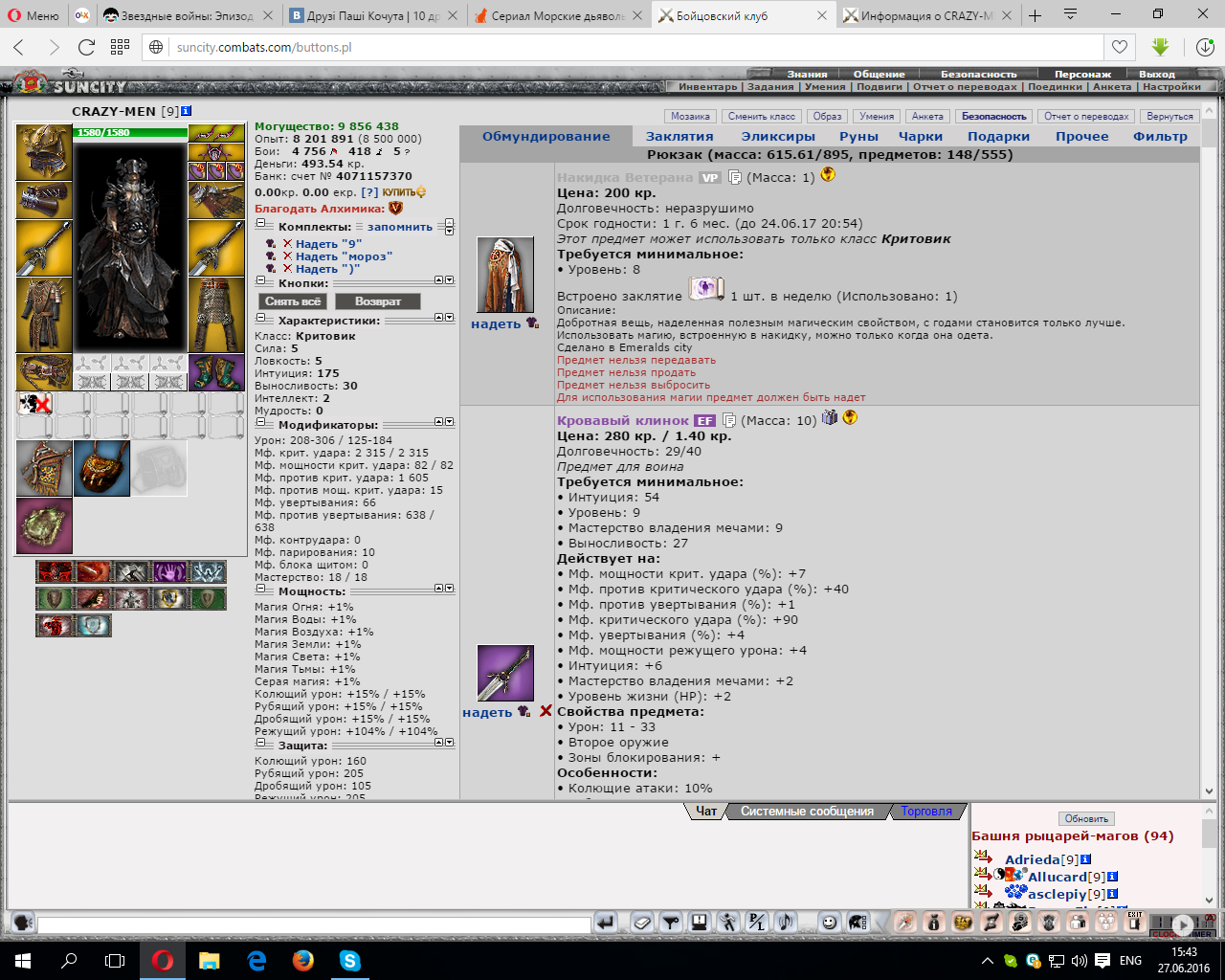Move Характеристики section down arrow
1225x980 pixels.
pyautogui.click(x=450, y=317)
